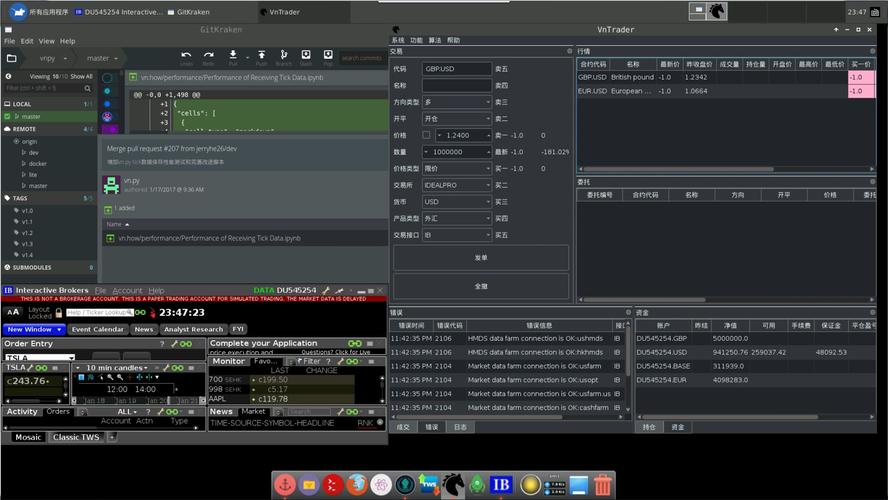Viewport: 888px width, 500px height.
Task: Open the 系统 menu in VnTrader
Action: click(398, 40)
